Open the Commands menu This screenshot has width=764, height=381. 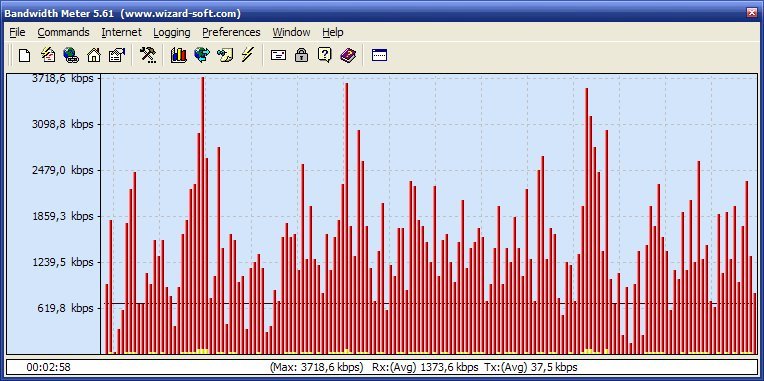(63, 32)
